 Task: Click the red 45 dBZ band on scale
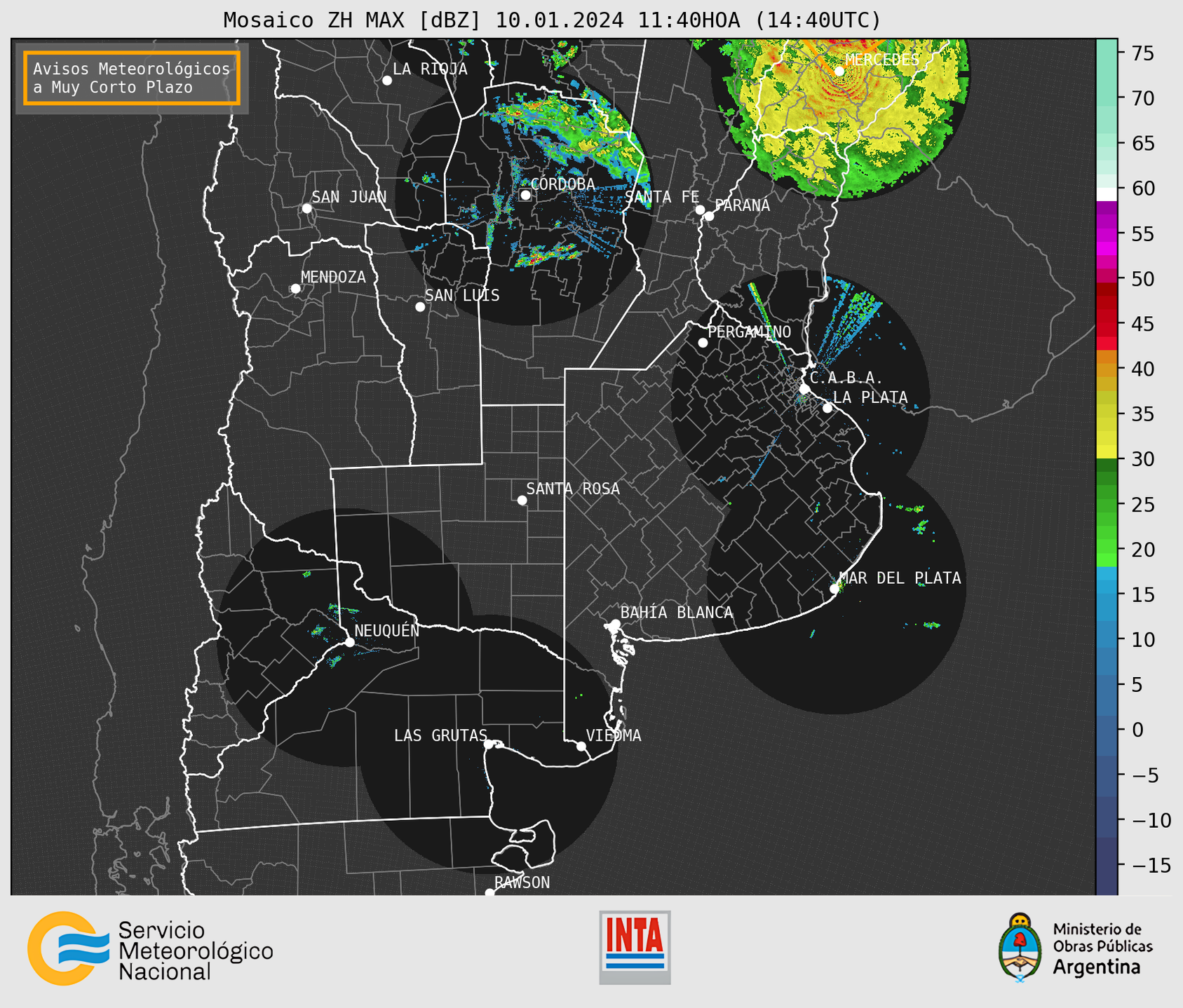click(x=1107, y=324)
